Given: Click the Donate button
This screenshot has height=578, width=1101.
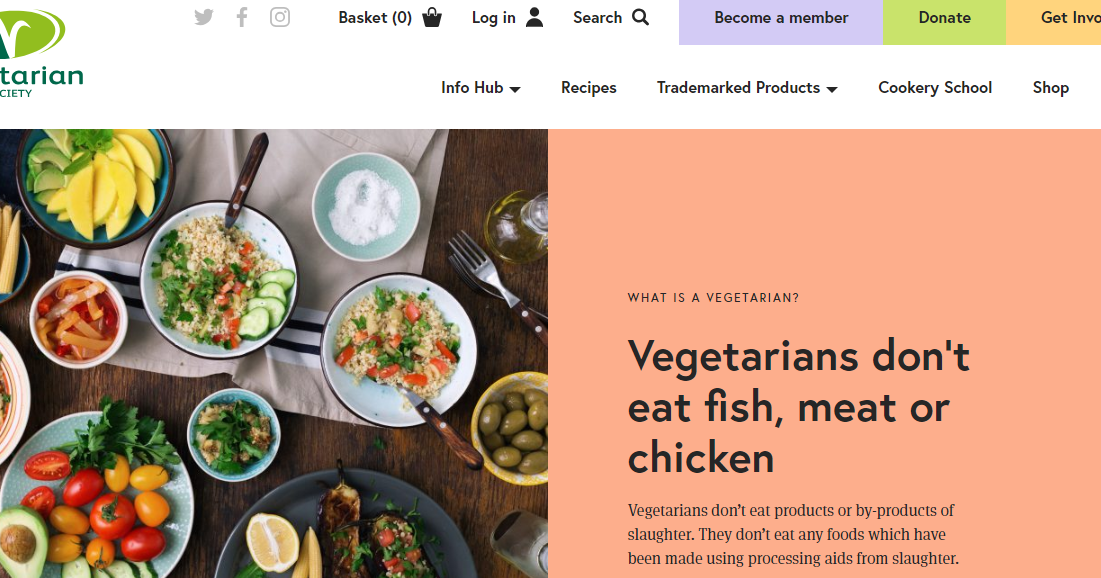Looking at the screenshot, I should coord(944,17).
